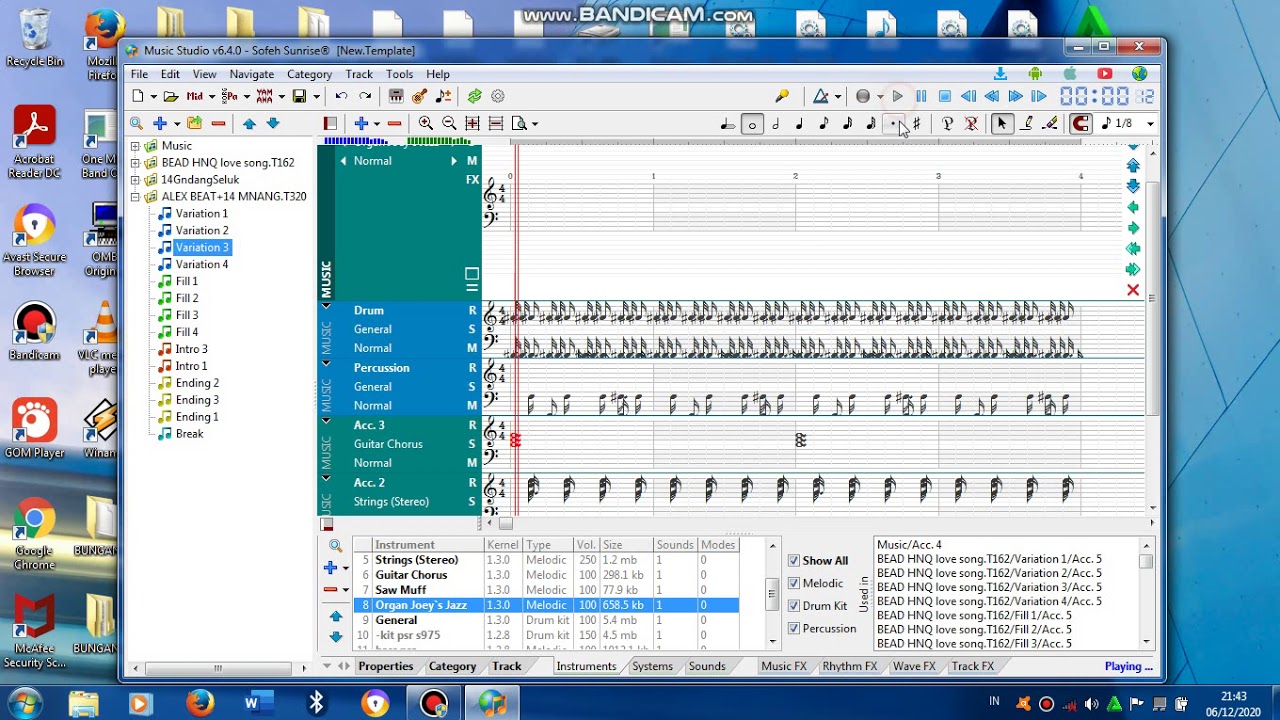Zoom in on the score
This screenshot has height=720, width=1280.
click(426, 123)
